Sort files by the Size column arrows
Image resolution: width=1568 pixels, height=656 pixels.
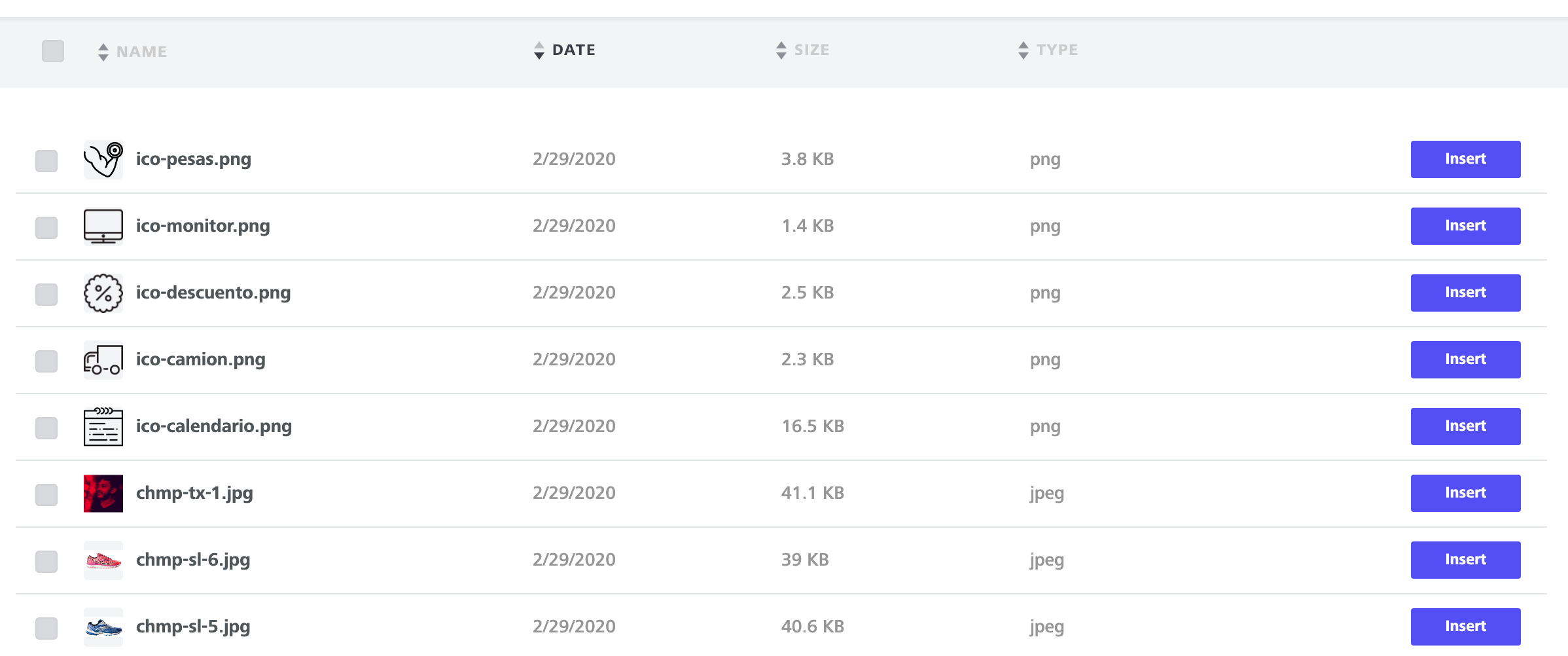[781, 50]
